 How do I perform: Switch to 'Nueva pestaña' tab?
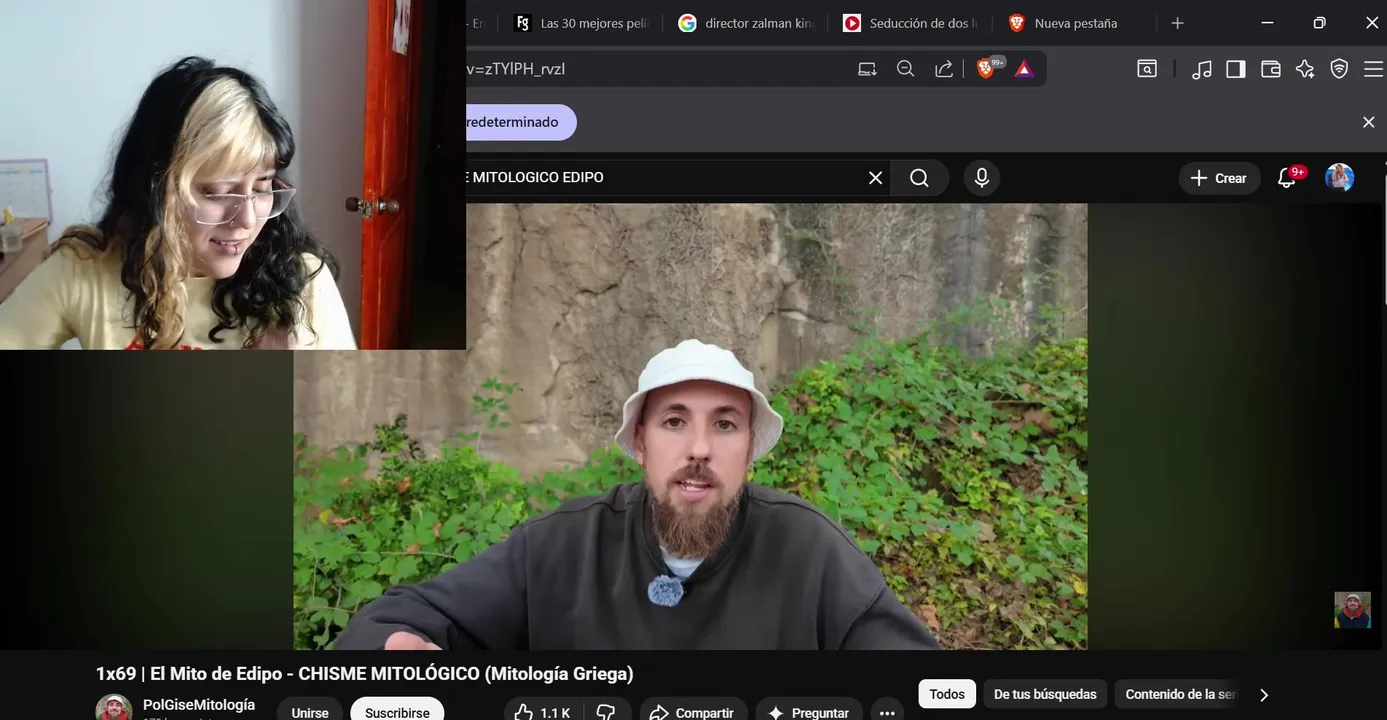[1075, 23]
